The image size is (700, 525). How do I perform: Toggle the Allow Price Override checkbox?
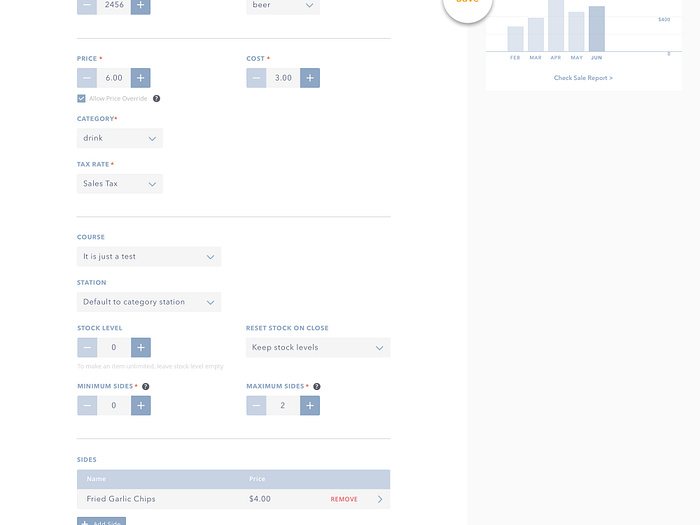coord(81,98)
